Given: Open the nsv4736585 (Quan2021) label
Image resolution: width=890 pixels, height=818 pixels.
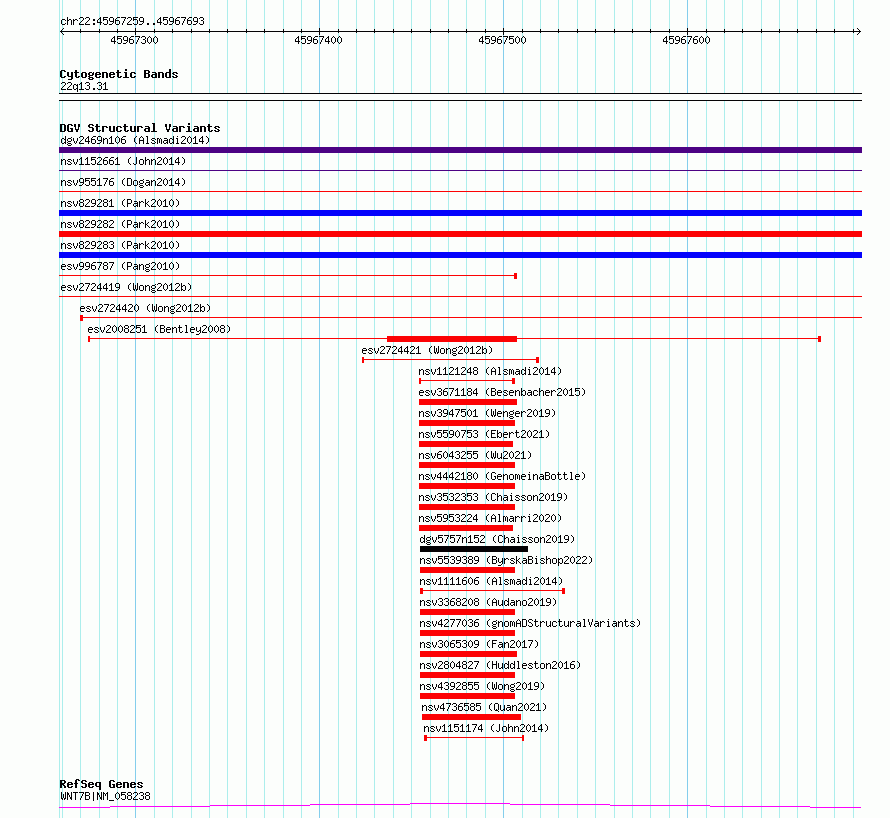Looking at the screenshot, I should click(484, 707).
